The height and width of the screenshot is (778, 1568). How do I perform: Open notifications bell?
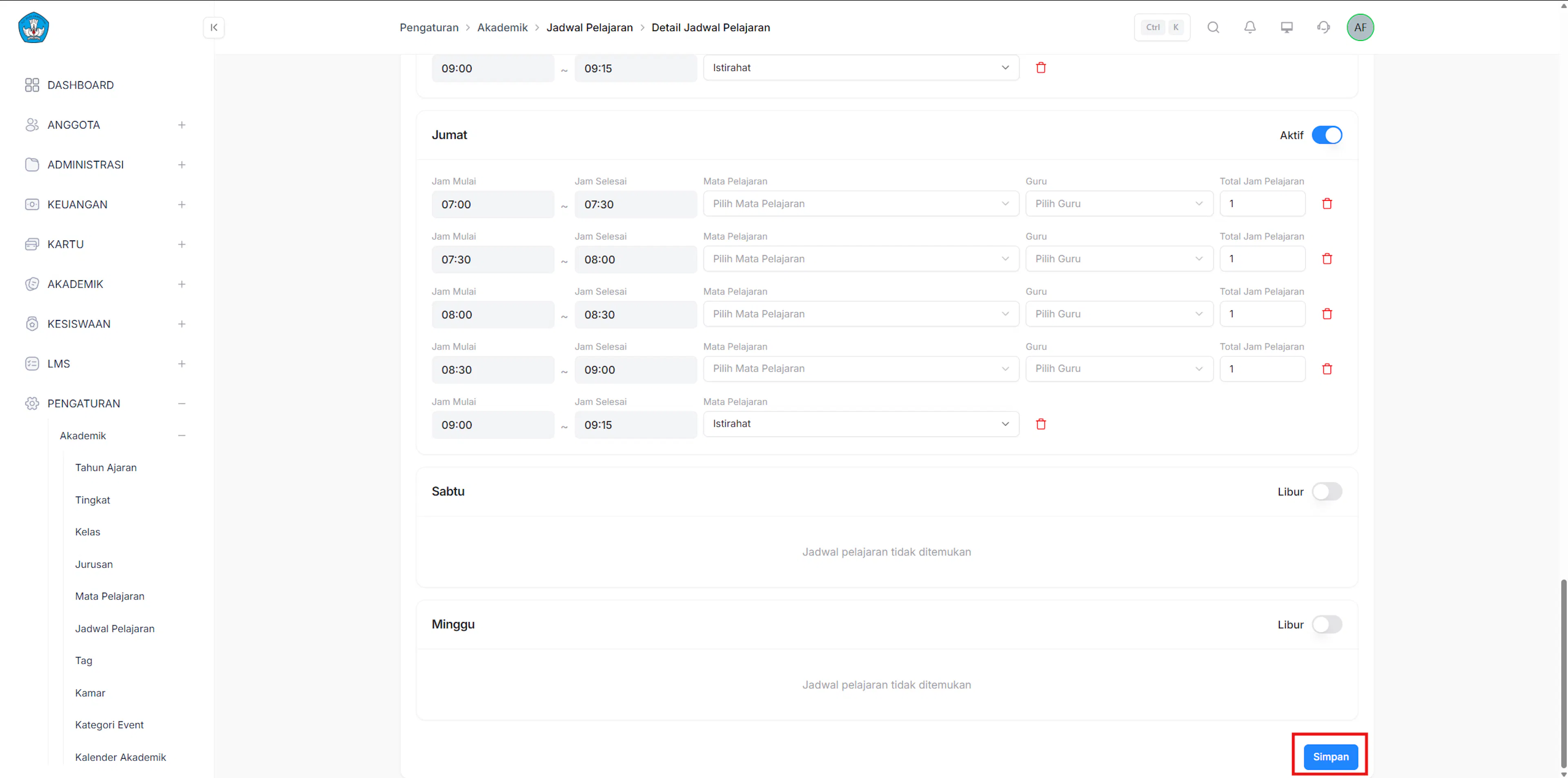(x=1249, y=27)
